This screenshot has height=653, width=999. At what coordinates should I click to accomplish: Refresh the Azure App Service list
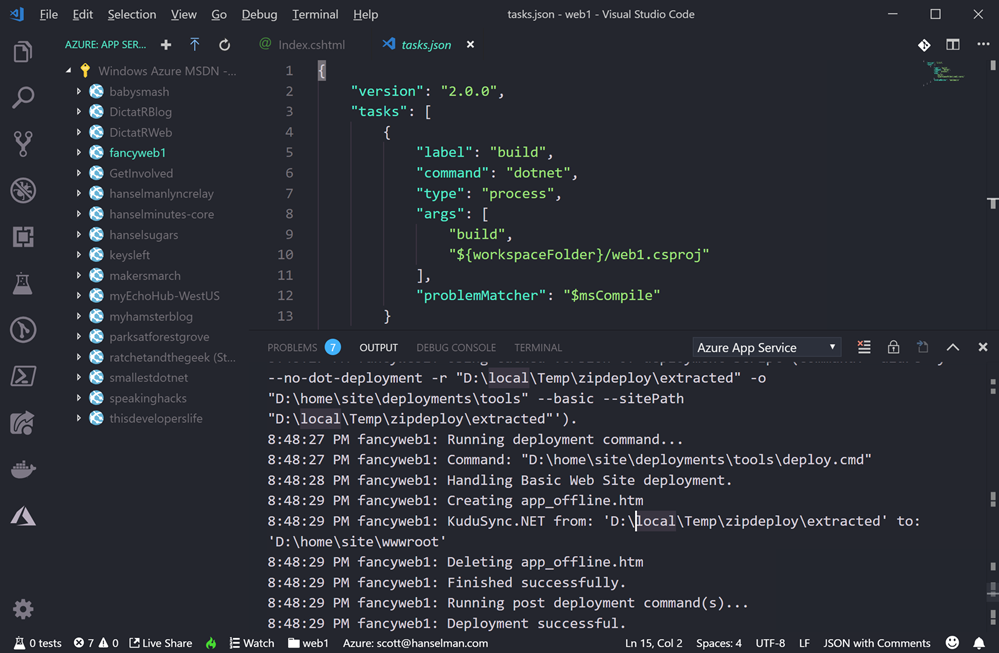[x=225, y=45]
